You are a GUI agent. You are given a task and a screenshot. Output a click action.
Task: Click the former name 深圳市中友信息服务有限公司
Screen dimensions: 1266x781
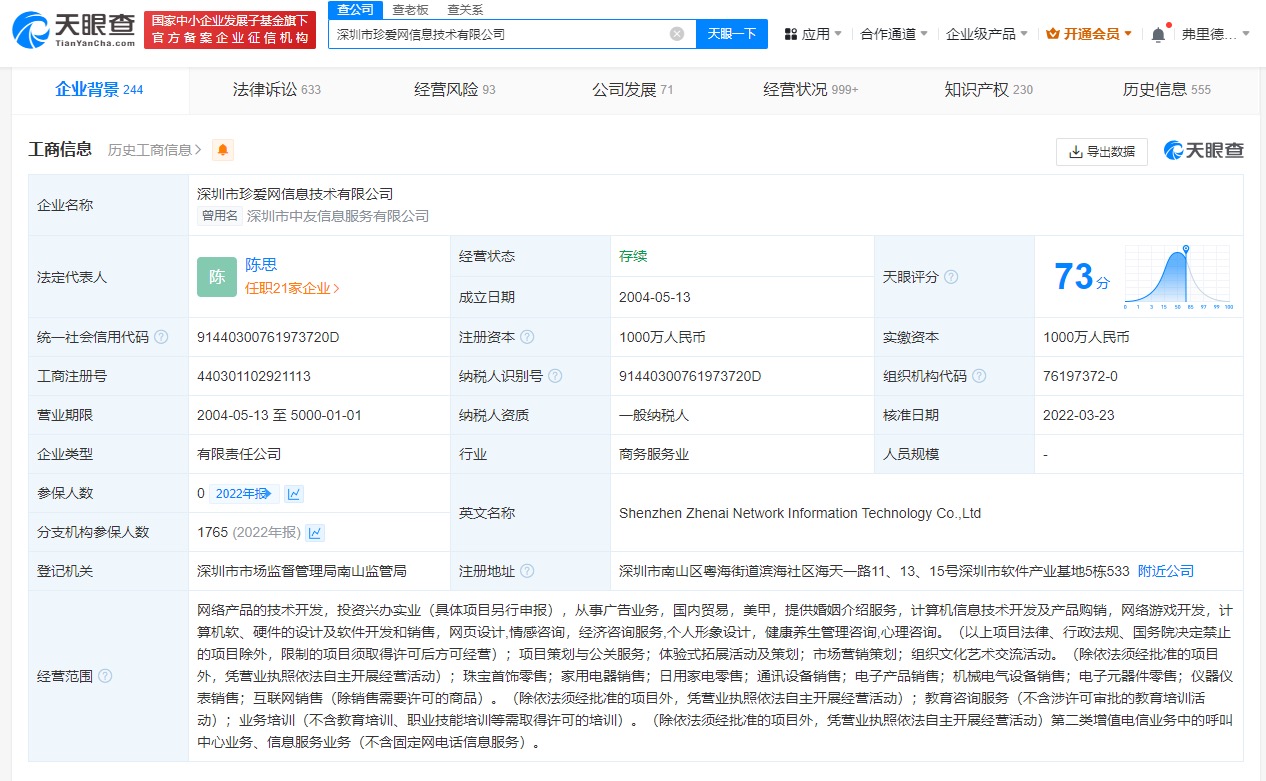coord(338,216)
